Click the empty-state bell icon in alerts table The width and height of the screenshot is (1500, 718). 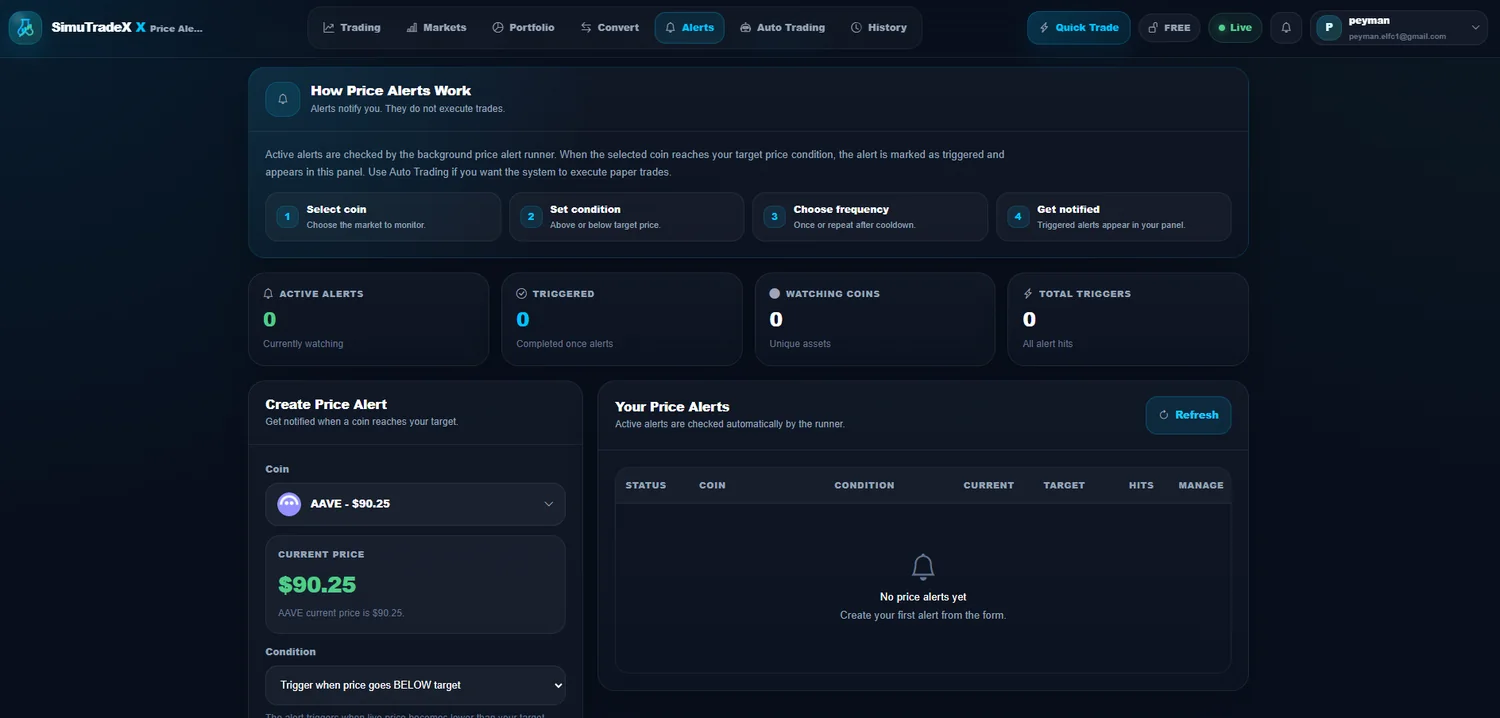pos(923,567)
